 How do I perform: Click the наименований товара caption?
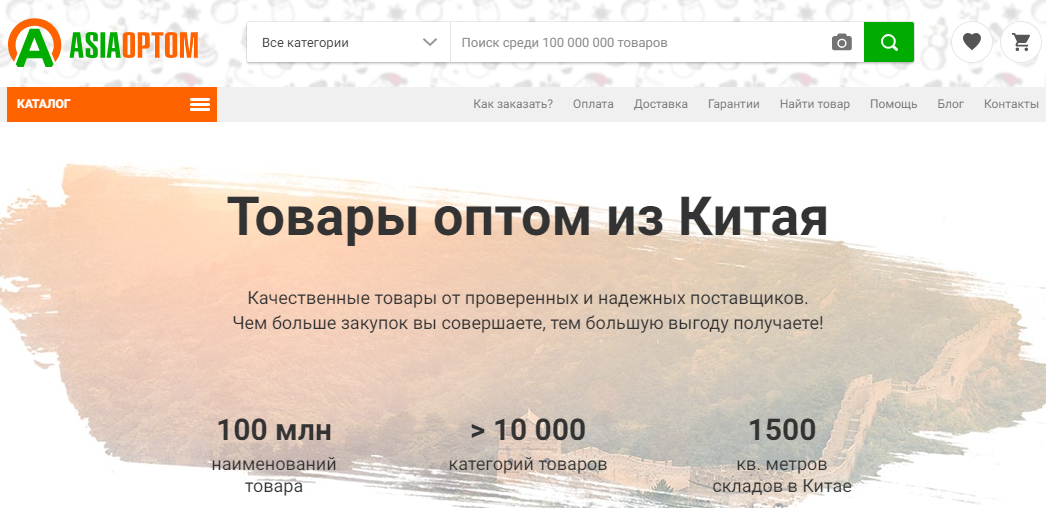pyautogui.click(x=274, y=475)
